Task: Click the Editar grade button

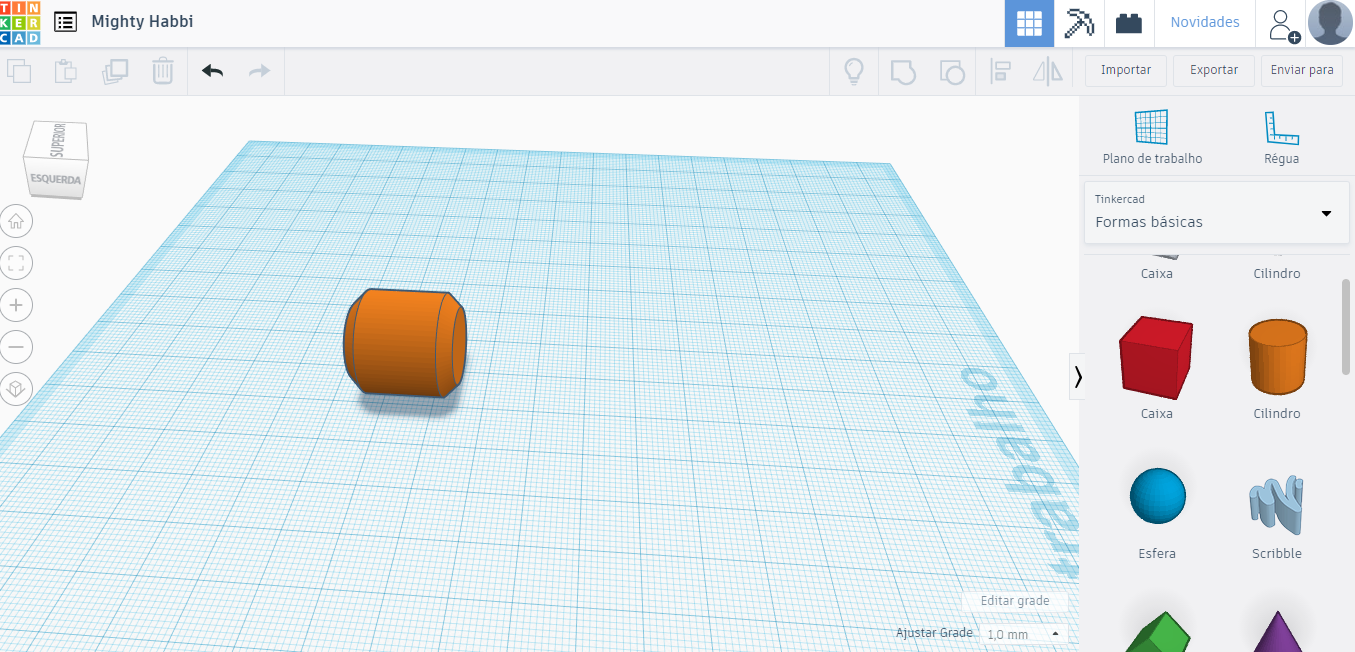Action: [x=1015, y=601]
